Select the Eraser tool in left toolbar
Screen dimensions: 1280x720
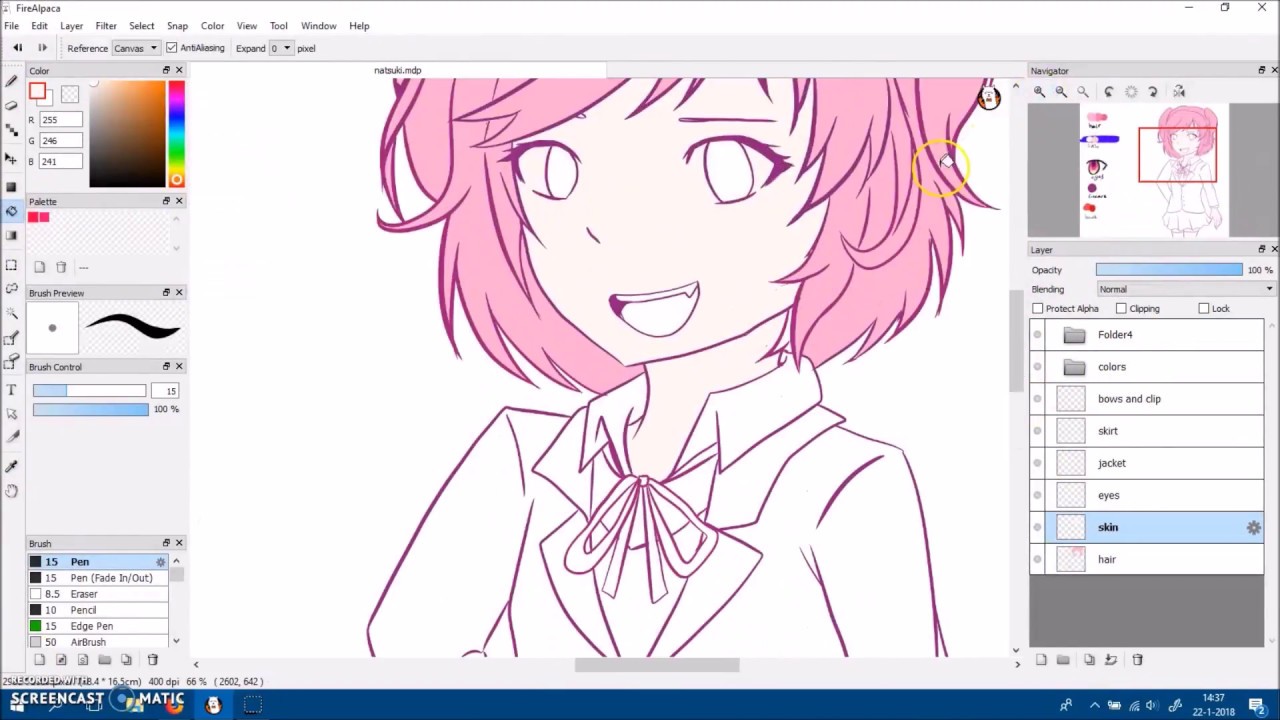(11, 105)
